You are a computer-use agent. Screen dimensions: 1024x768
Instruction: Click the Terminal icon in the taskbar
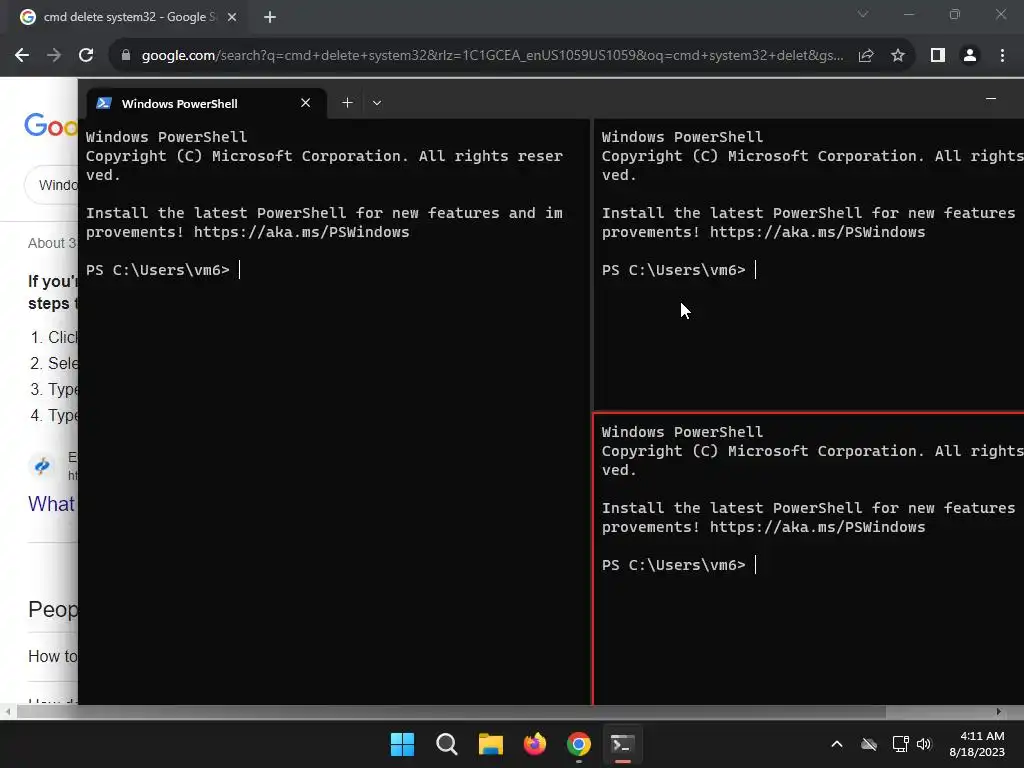[622, 744]
